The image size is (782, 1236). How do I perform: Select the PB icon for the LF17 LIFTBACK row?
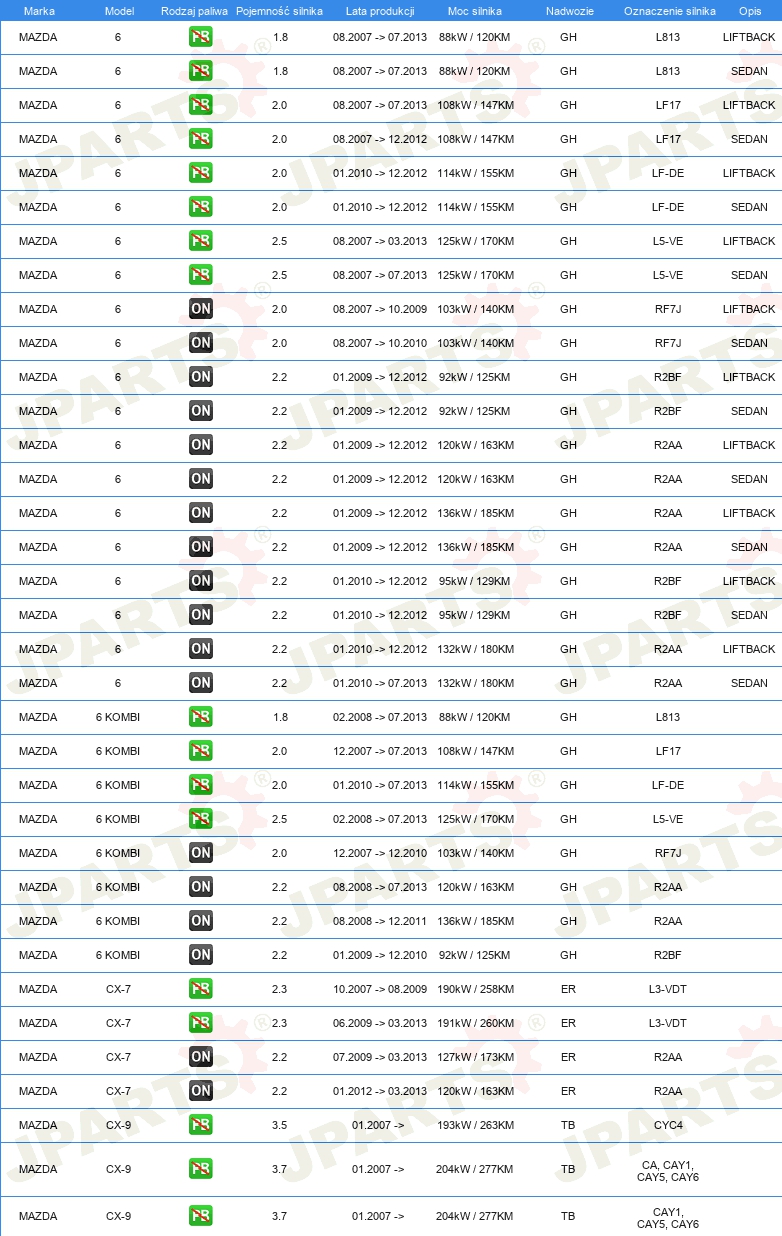click(x=201, y=105)
